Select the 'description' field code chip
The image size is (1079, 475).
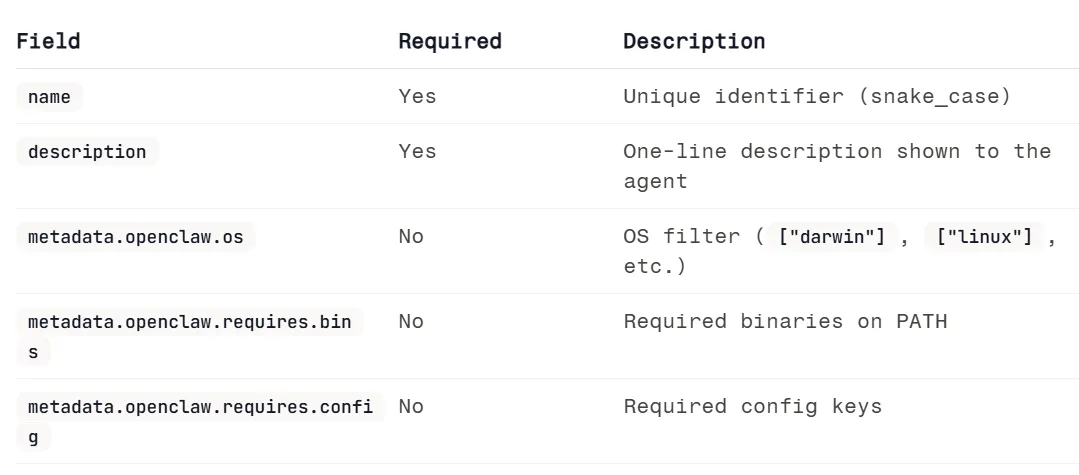(x=87, y=152)
